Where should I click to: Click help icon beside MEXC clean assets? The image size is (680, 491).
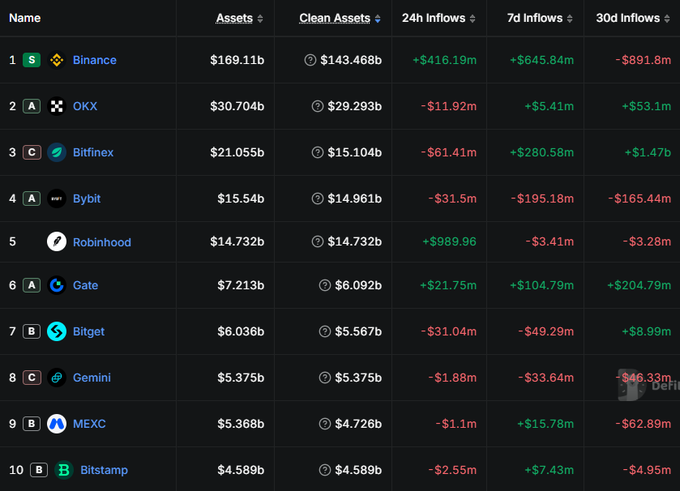pos(325,424)
